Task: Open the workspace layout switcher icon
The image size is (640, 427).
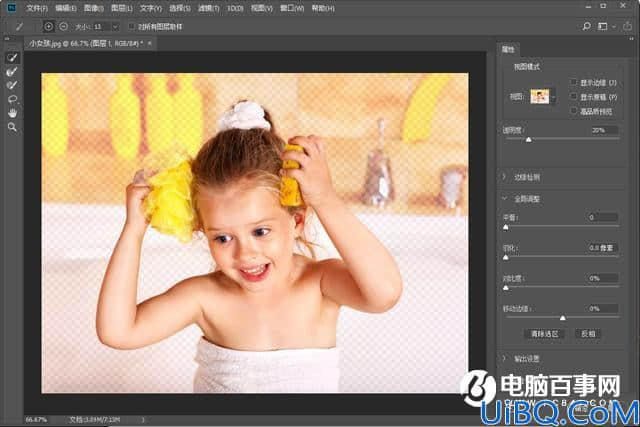Action: point(602,27)
